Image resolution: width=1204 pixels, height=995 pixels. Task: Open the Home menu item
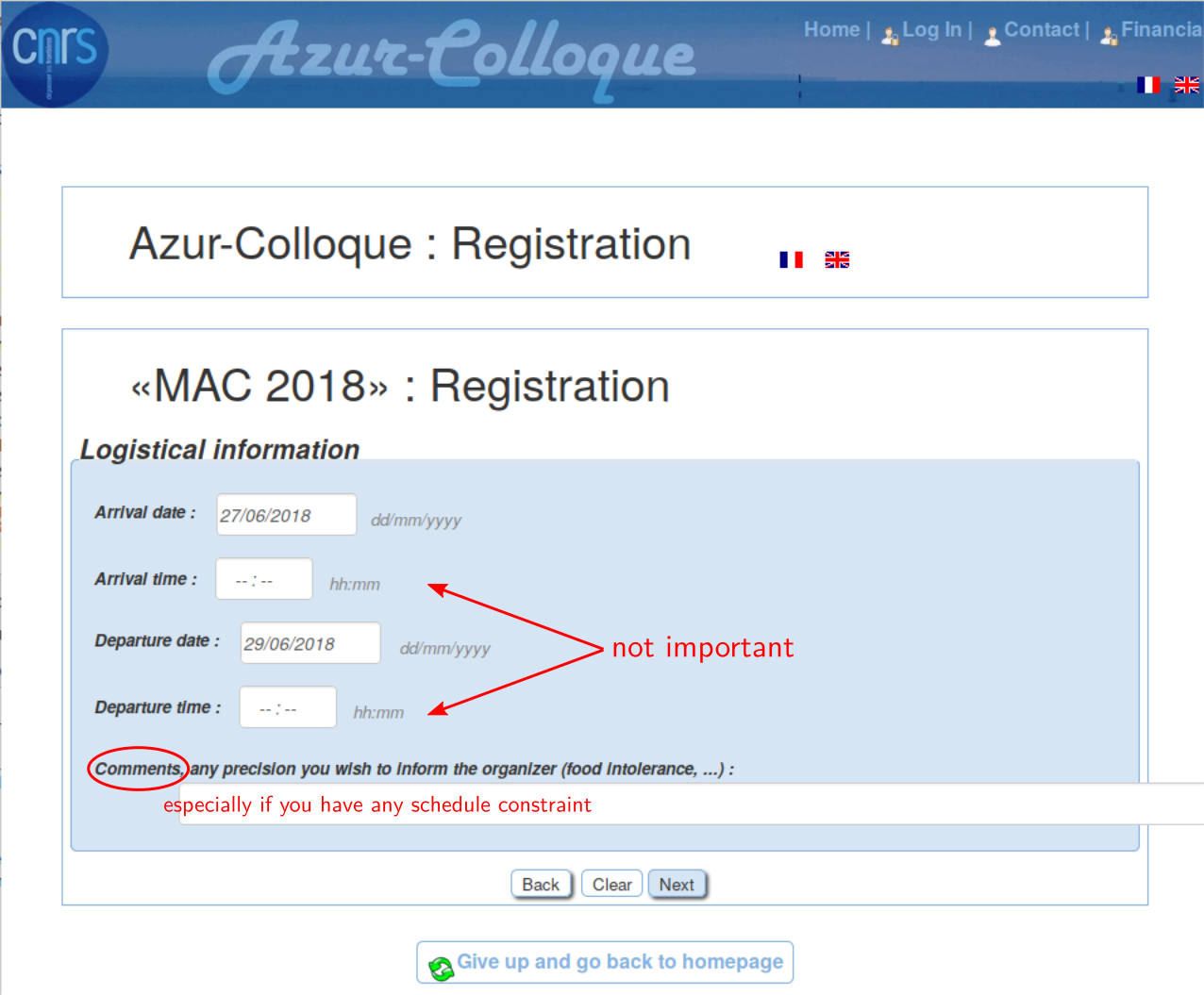coord(831,30)
